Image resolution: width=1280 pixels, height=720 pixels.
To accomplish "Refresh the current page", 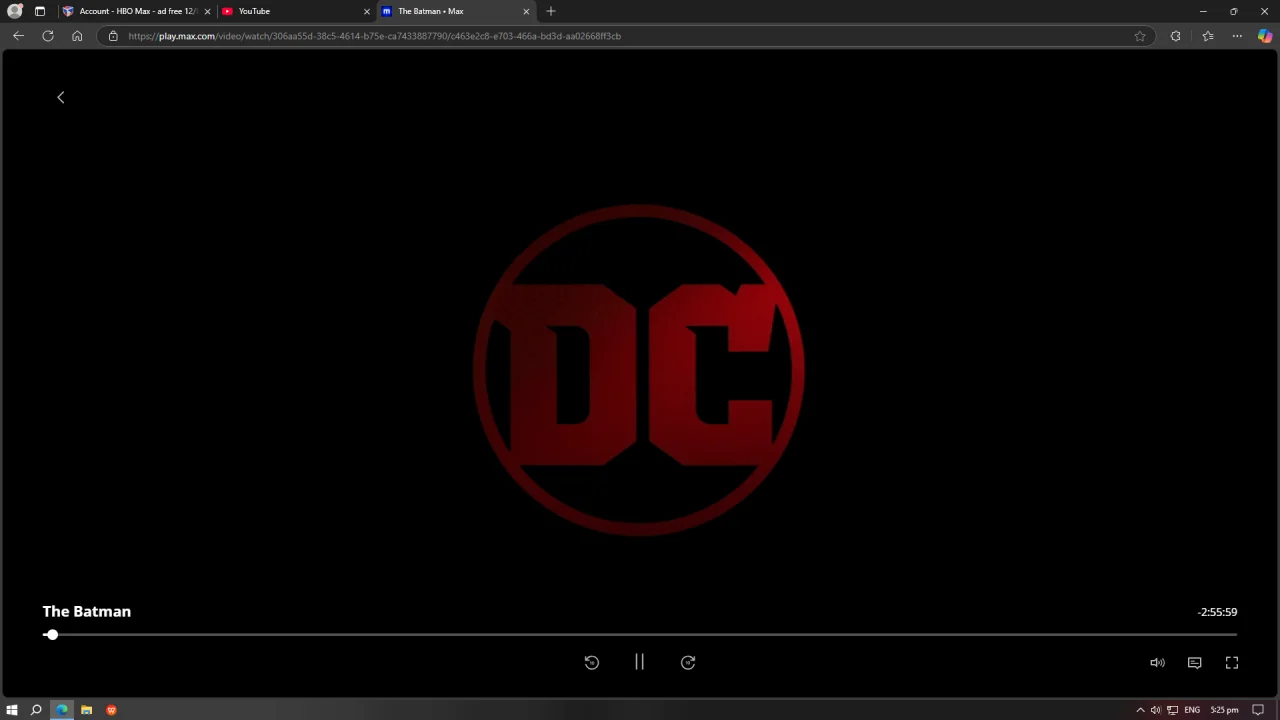I will [47, 36].
